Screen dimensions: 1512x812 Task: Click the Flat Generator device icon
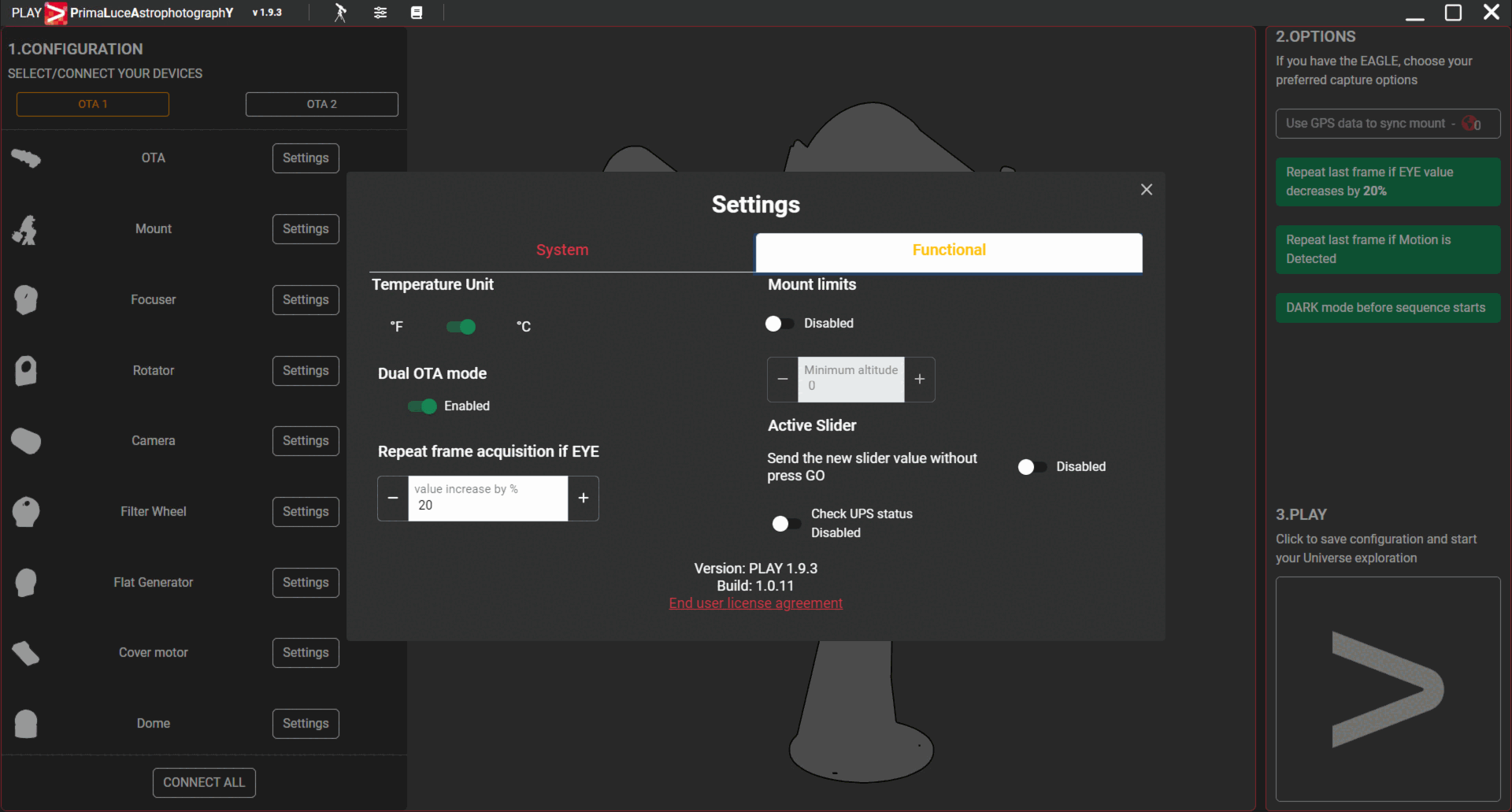pyautogui.click(x=26, y=583)
